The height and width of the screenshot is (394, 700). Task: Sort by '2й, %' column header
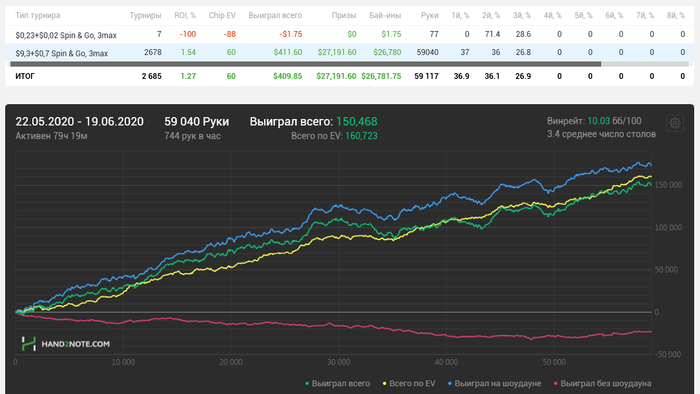(491, 15)
